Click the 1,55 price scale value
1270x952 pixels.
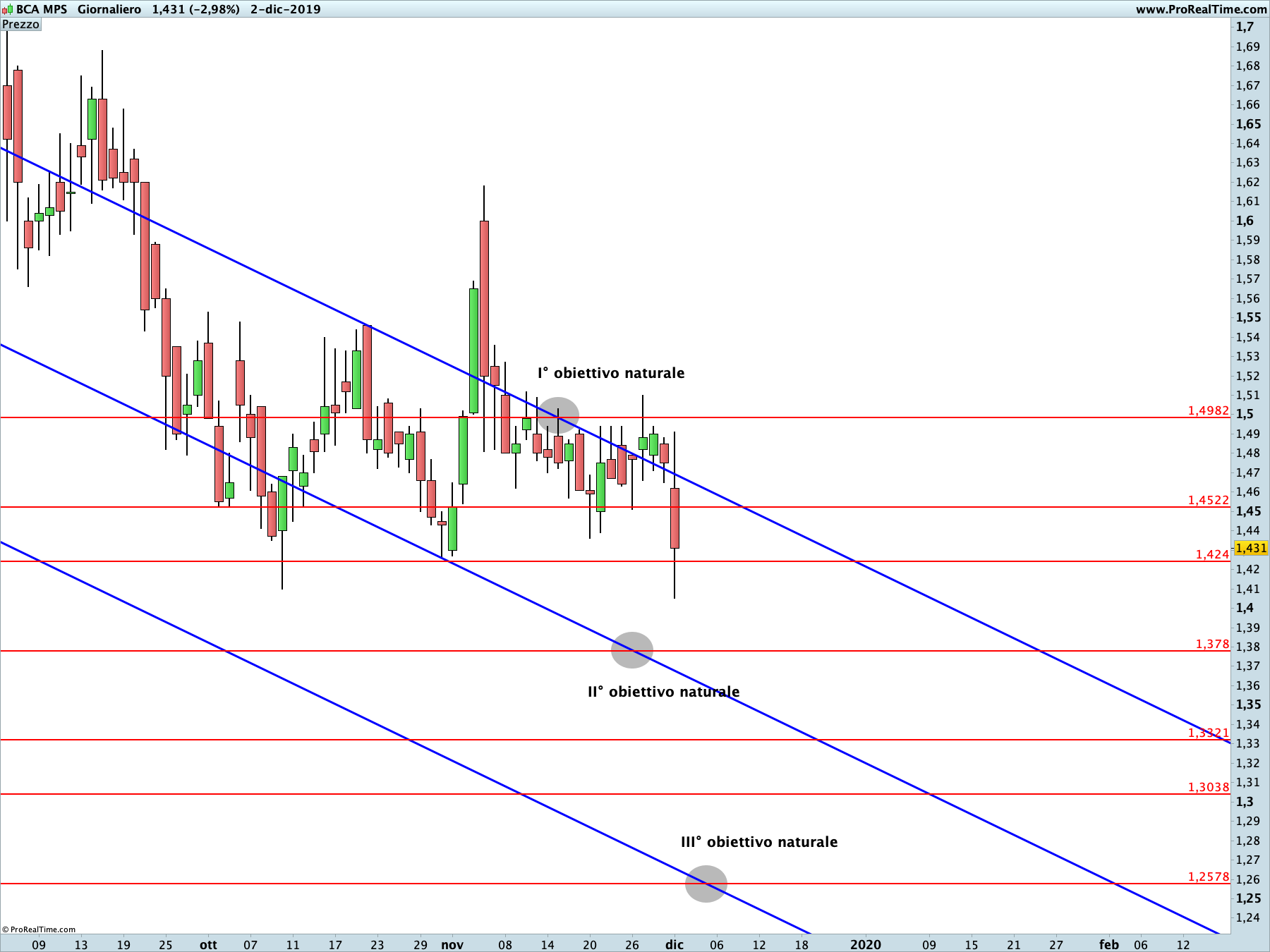[1248, 317]
